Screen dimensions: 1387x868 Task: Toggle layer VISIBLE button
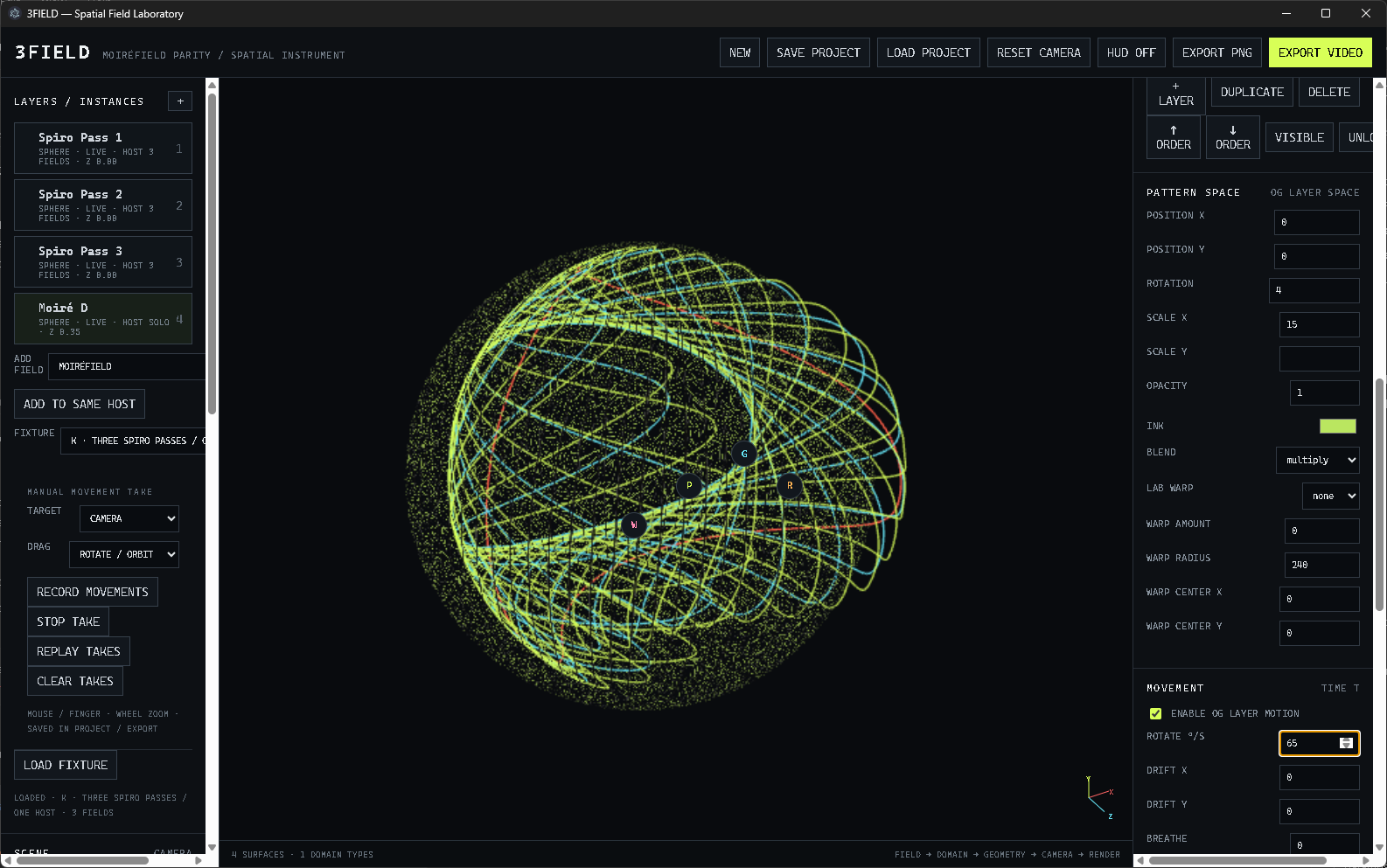tap(1299, 137)
